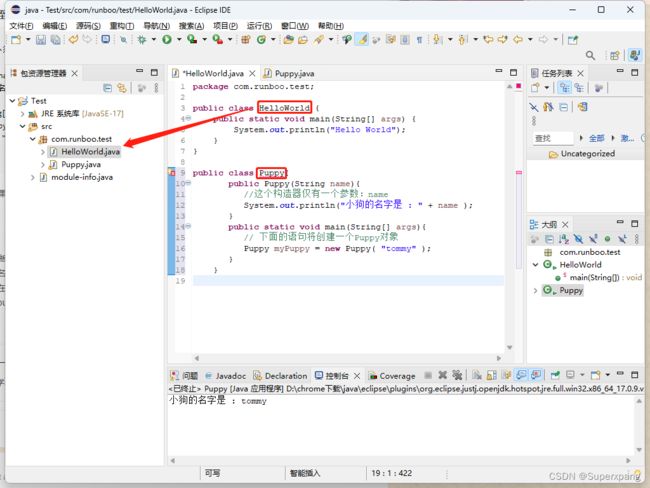650x488 pixels.
Task: Click Last Edit Location arrow icon
Action: point(489,39)
